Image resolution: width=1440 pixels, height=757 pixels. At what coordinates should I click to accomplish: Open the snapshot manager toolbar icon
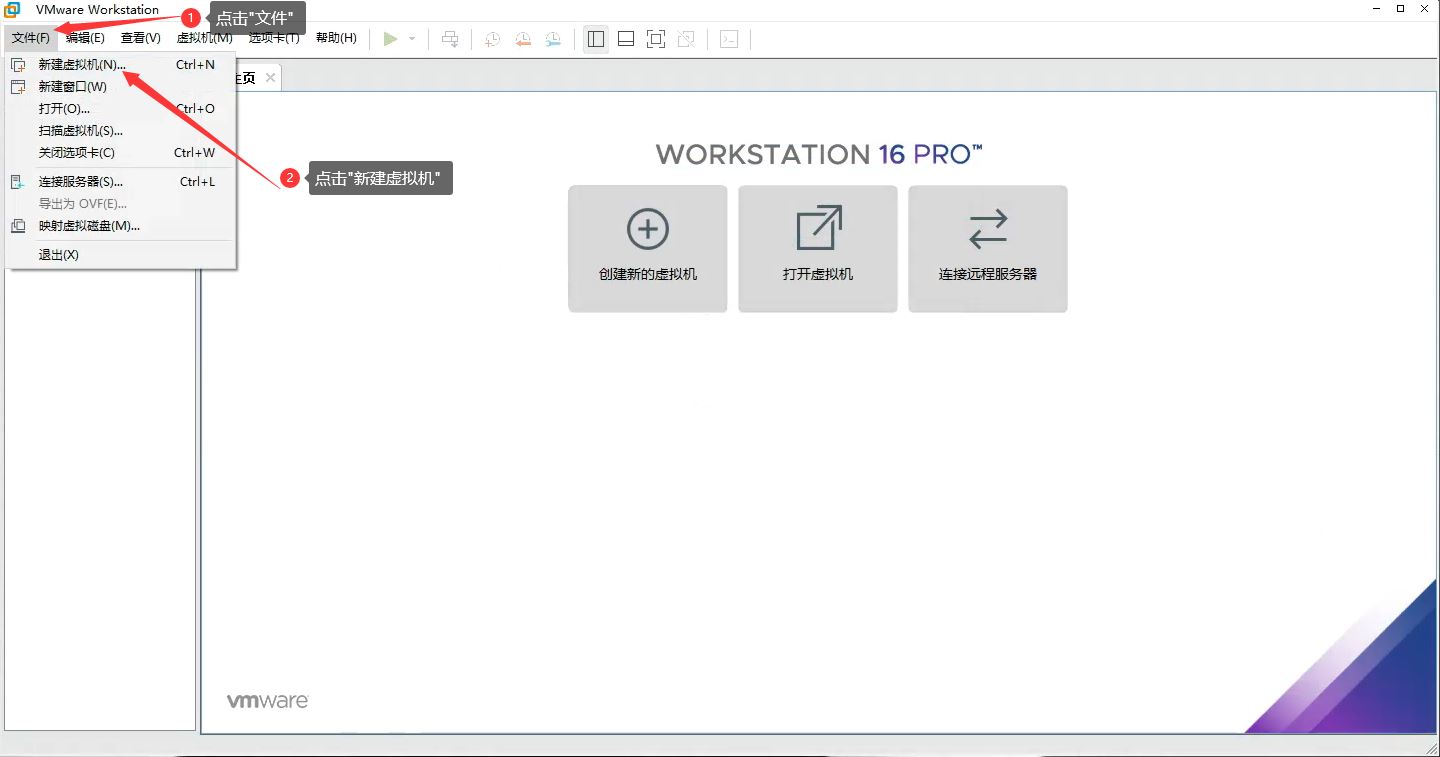pyautogui.click(x=553, y=39)
